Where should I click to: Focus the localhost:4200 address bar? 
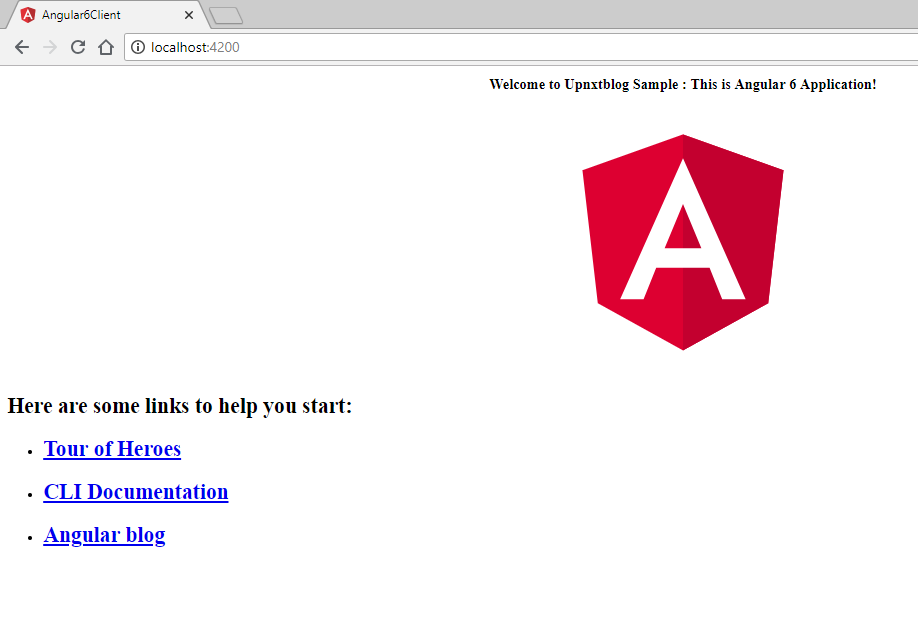coord(521,47)
